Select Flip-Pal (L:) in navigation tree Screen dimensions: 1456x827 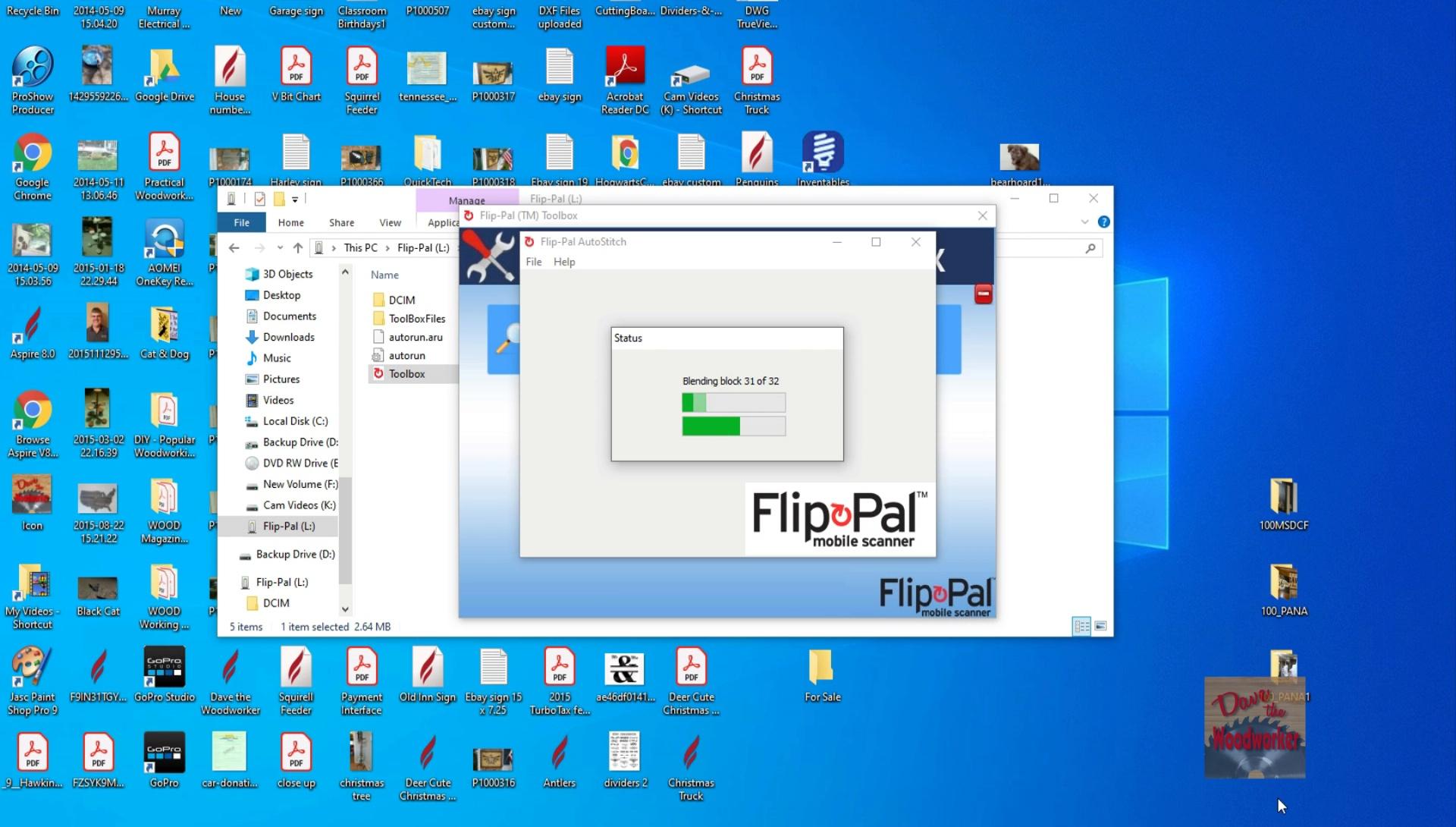[288, 527]
